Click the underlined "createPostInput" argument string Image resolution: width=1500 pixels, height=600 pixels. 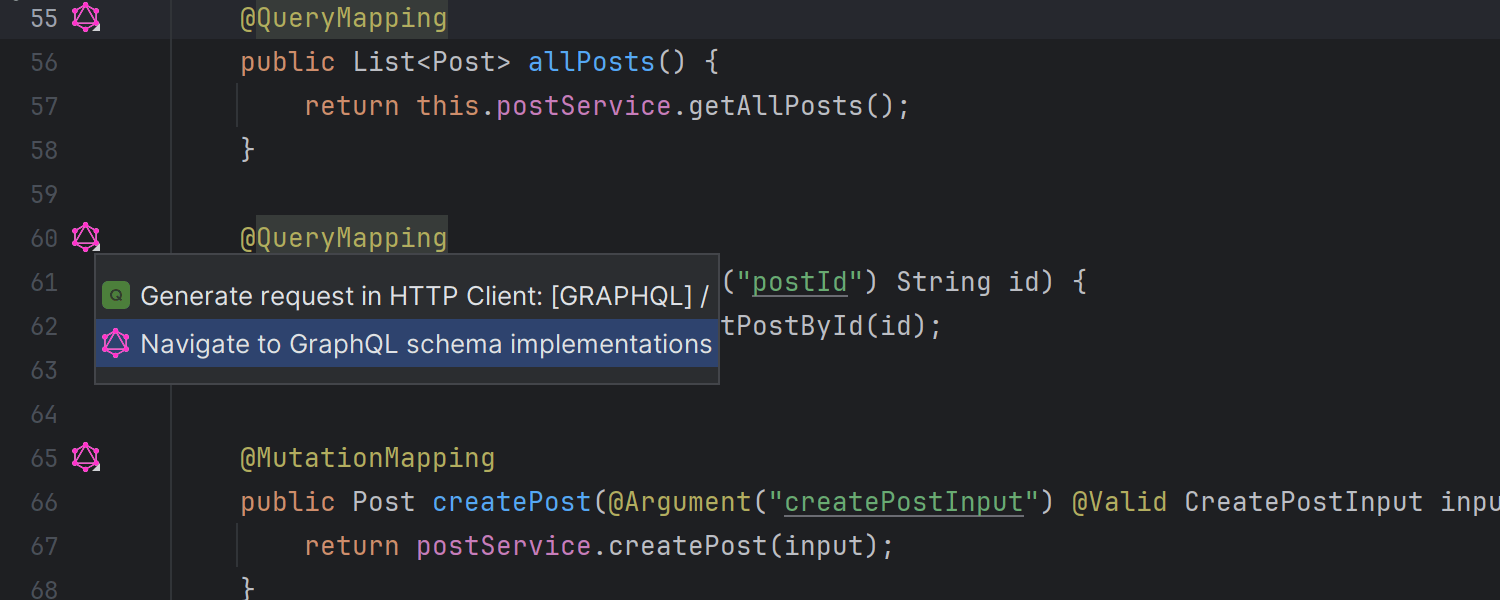pyautogui.click(x=904, y=502)
